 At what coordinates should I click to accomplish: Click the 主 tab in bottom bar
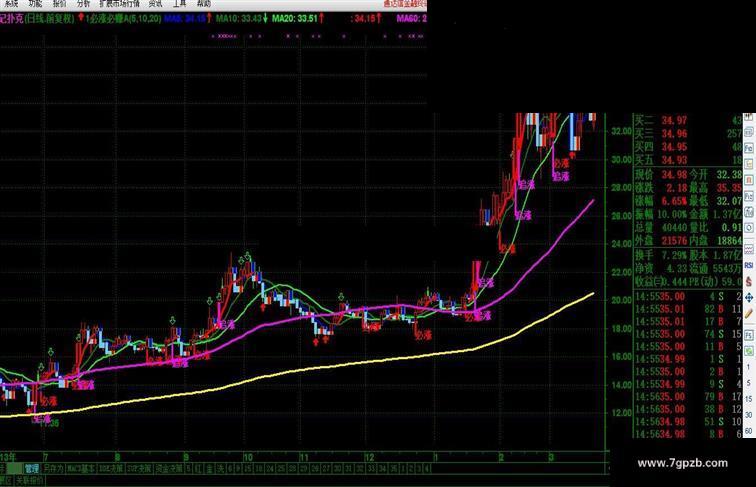[x=210, y=468]
